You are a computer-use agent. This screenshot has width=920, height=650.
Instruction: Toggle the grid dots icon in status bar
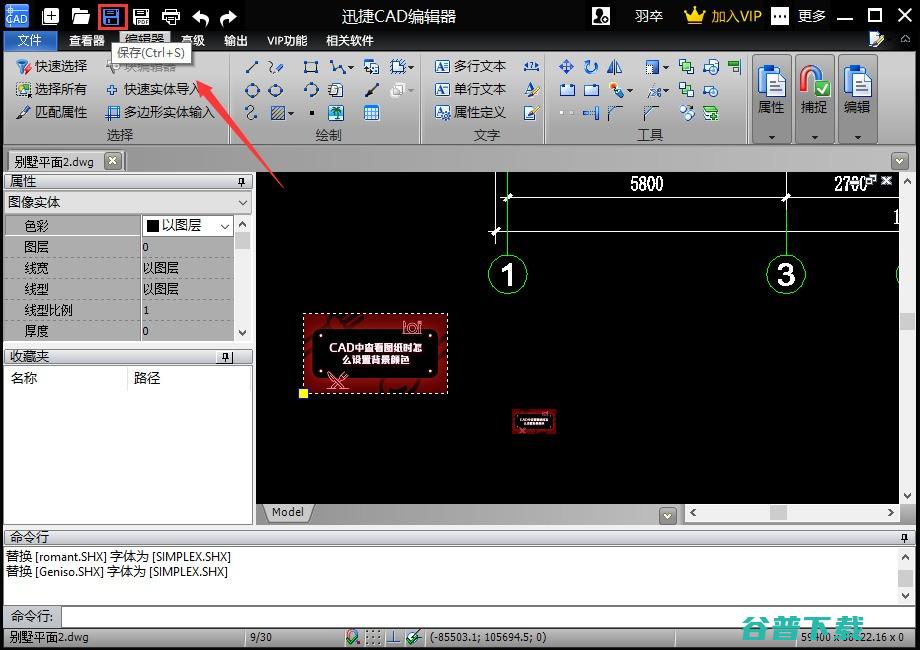coord(373,637)
